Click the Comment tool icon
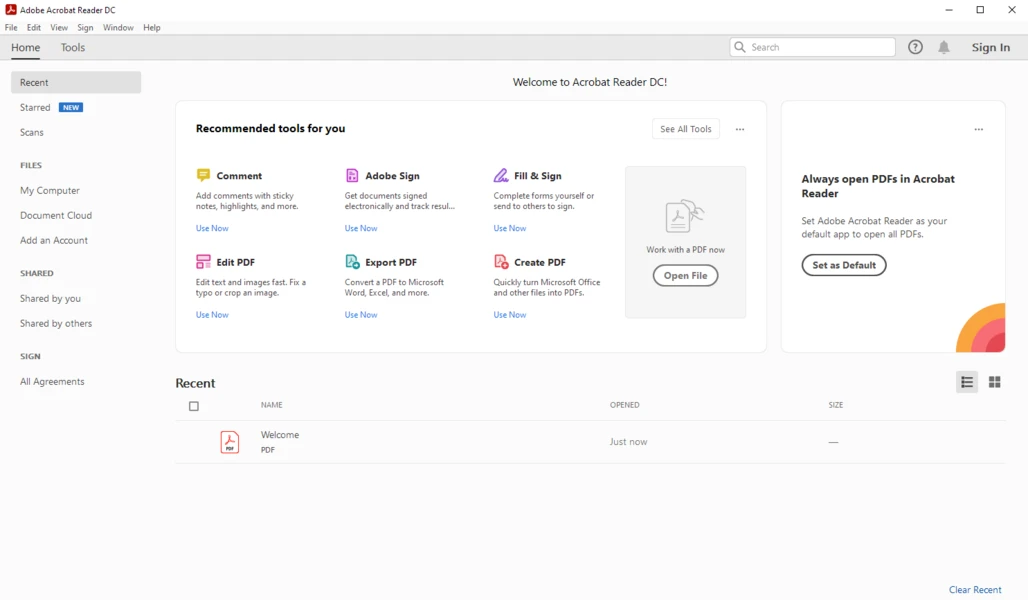 click(x=203, y=175)
